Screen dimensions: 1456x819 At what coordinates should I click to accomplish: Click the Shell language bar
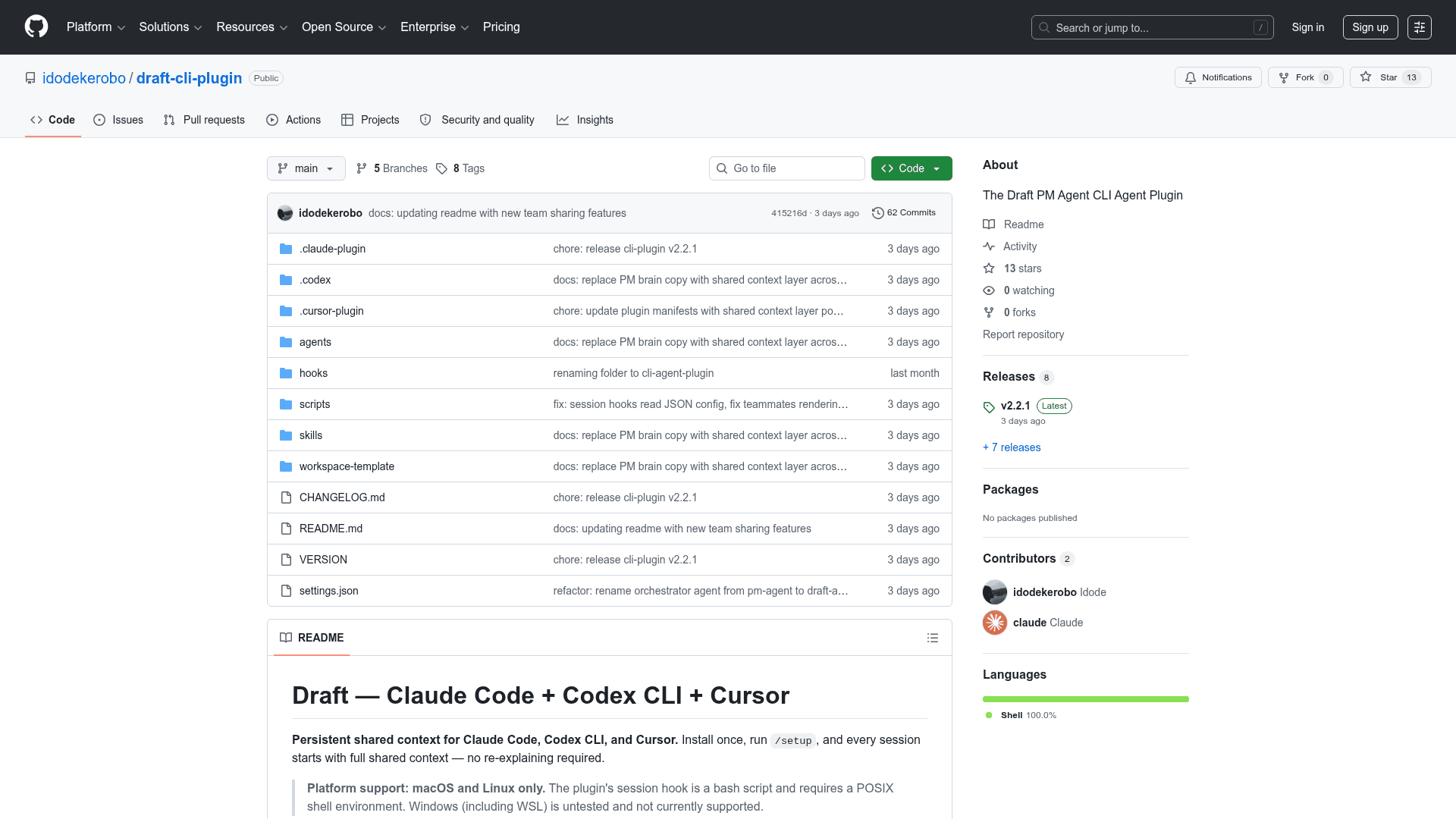[1086, 699]
